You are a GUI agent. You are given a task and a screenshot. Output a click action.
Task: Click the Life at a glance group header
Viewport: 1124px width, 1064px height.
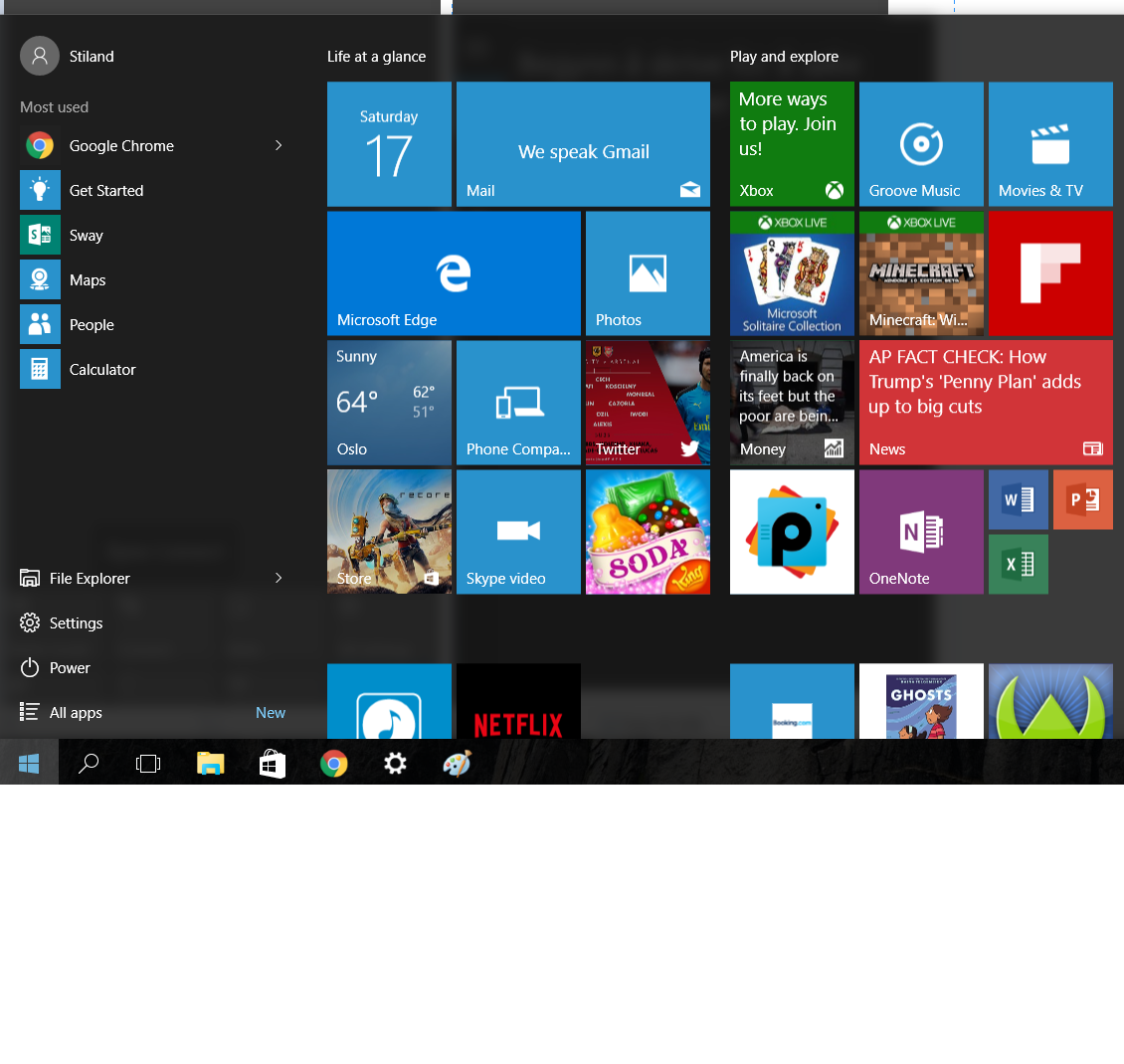click(x=376, y=57)
